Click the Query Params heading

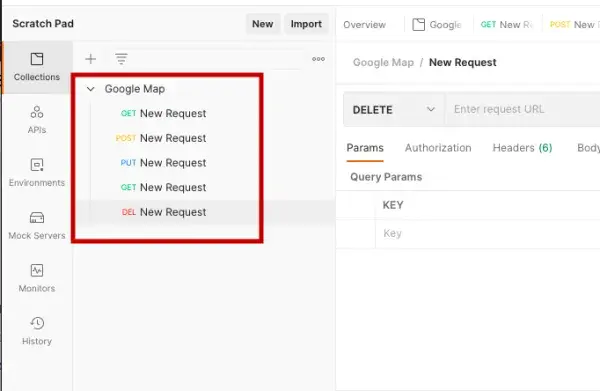click(x=386, y=177)
